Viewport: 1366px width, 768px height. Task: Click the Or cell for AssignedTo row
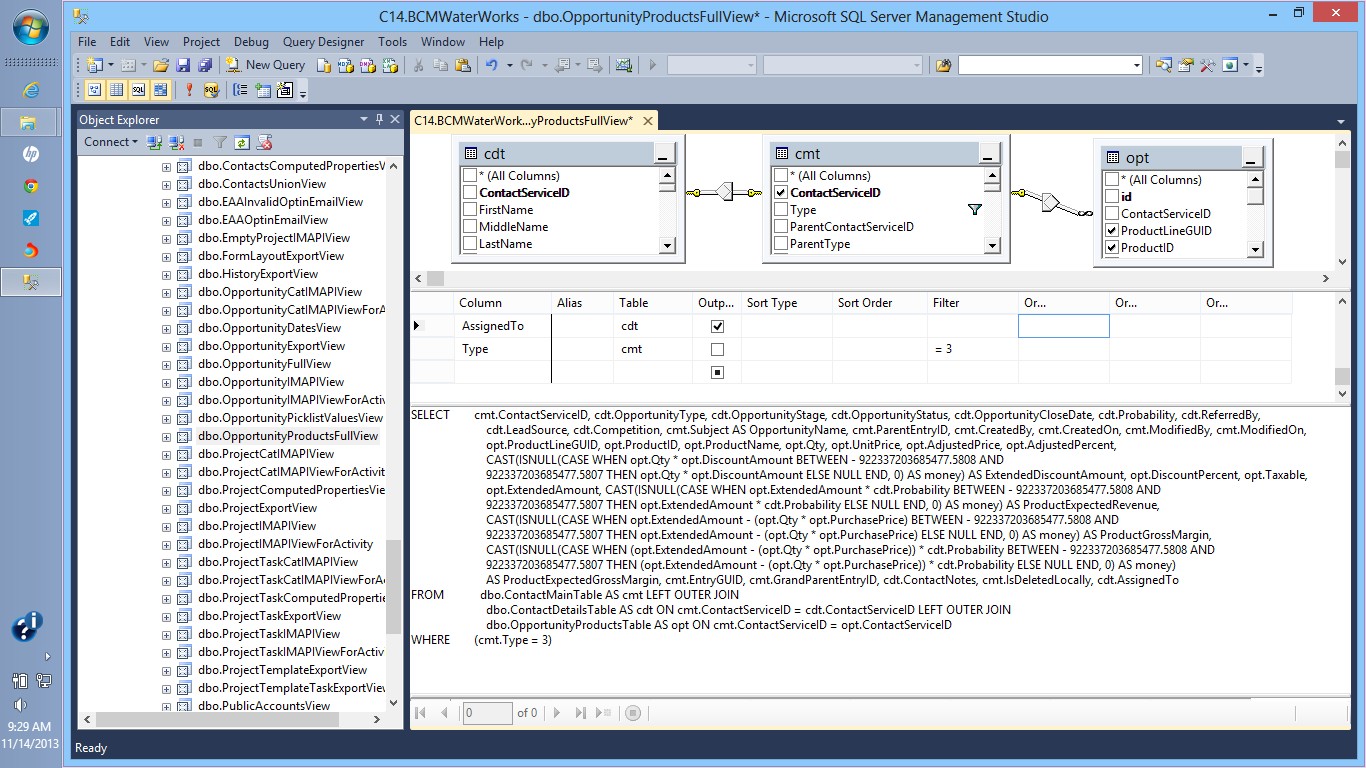click(1064, 326)
